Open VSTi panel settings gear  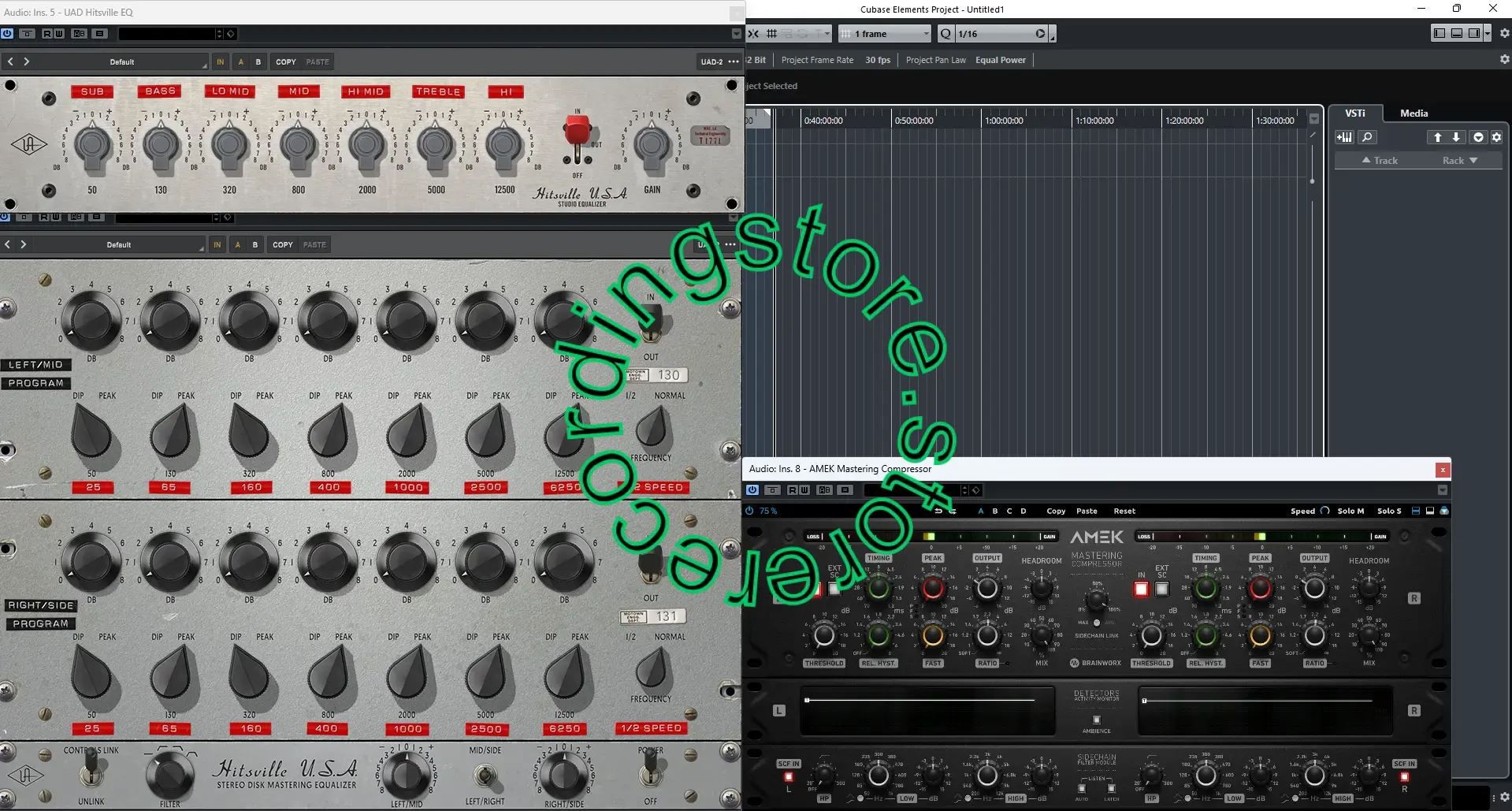pyautogui.click(x=1496, y=137)
